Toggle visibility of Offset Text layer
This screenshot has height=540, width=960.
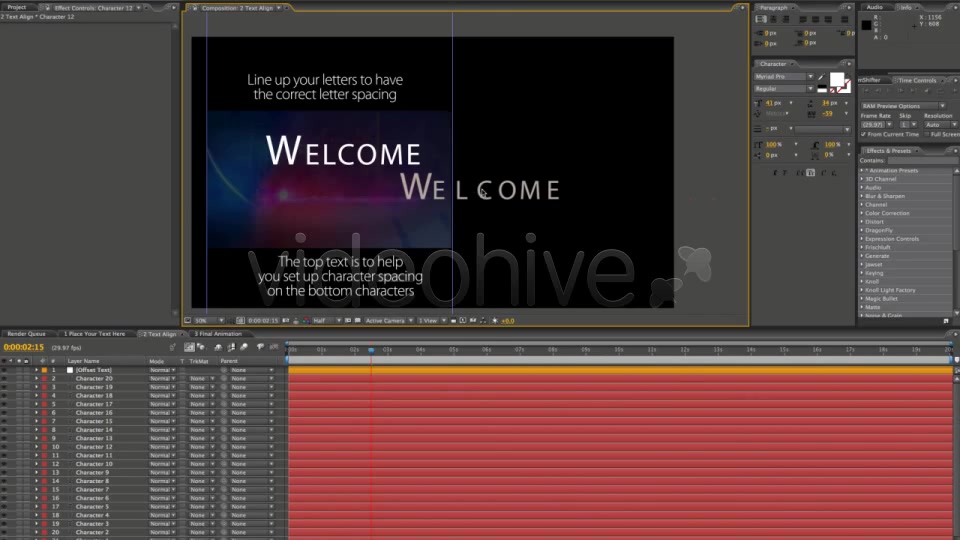[4, 370]
